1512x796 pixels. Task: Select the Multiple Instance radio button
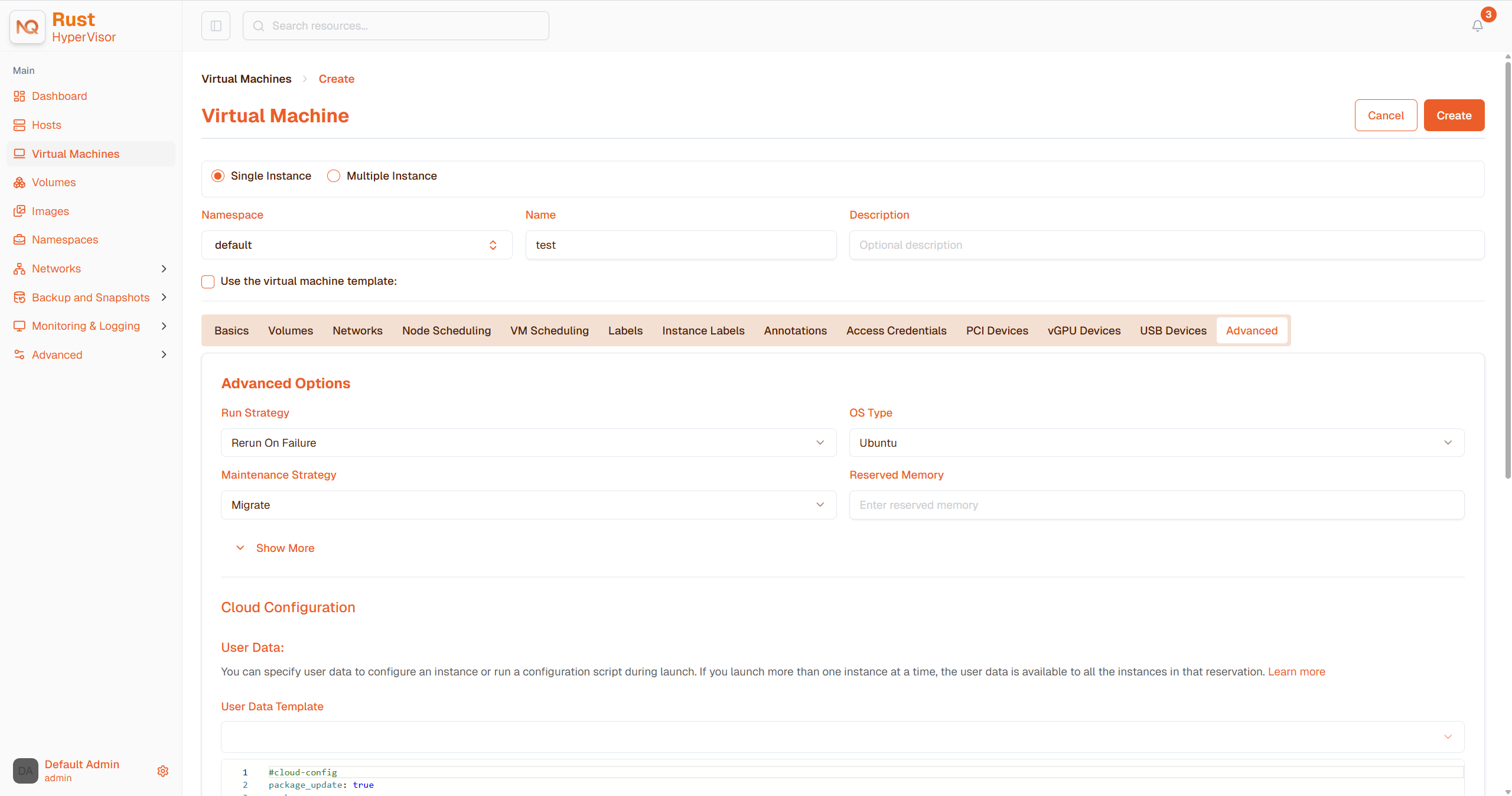click(334, 176)
